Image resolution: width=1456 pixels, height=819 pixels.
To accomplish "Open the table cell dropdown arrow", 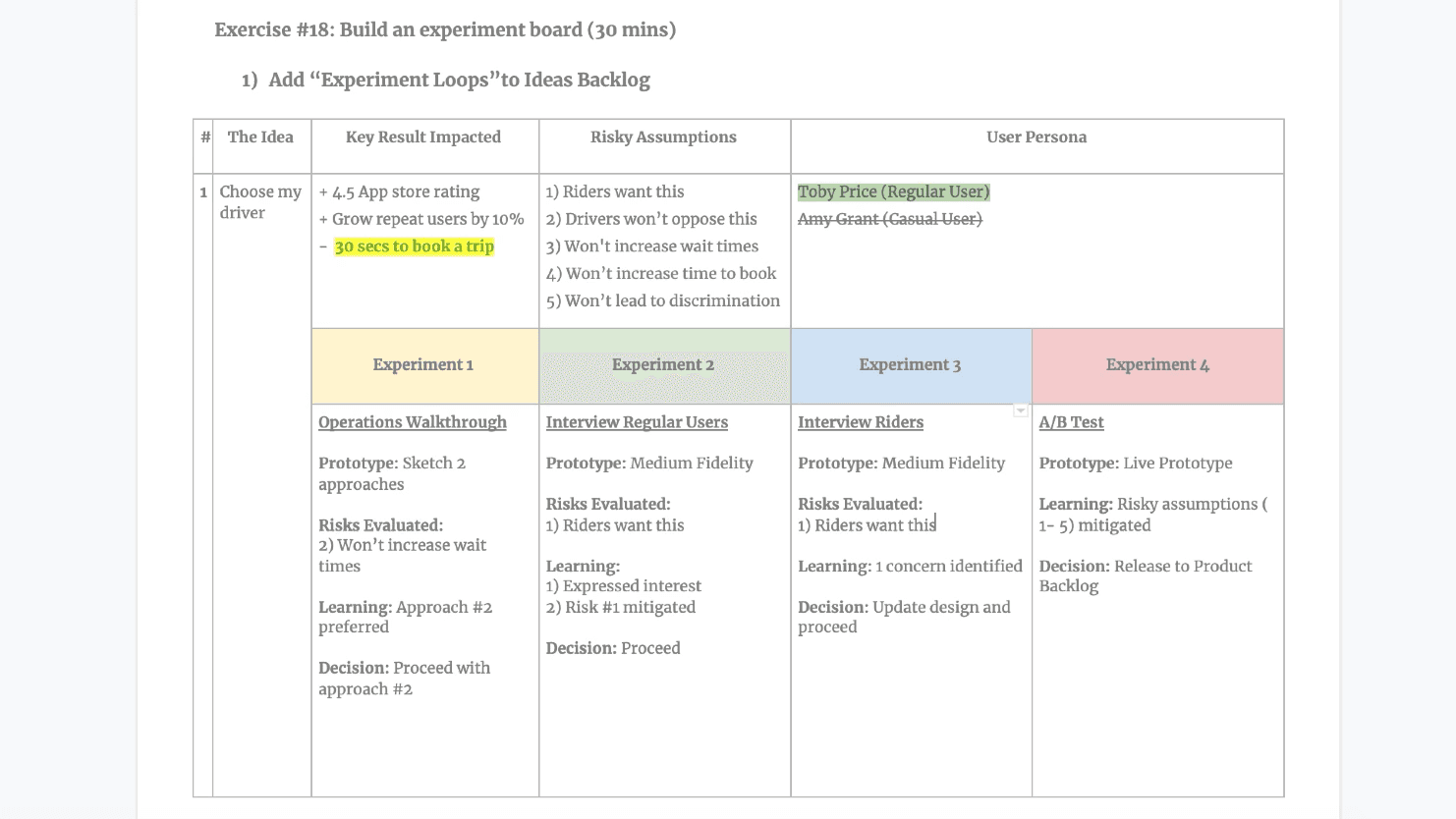I will point(1021,410).
